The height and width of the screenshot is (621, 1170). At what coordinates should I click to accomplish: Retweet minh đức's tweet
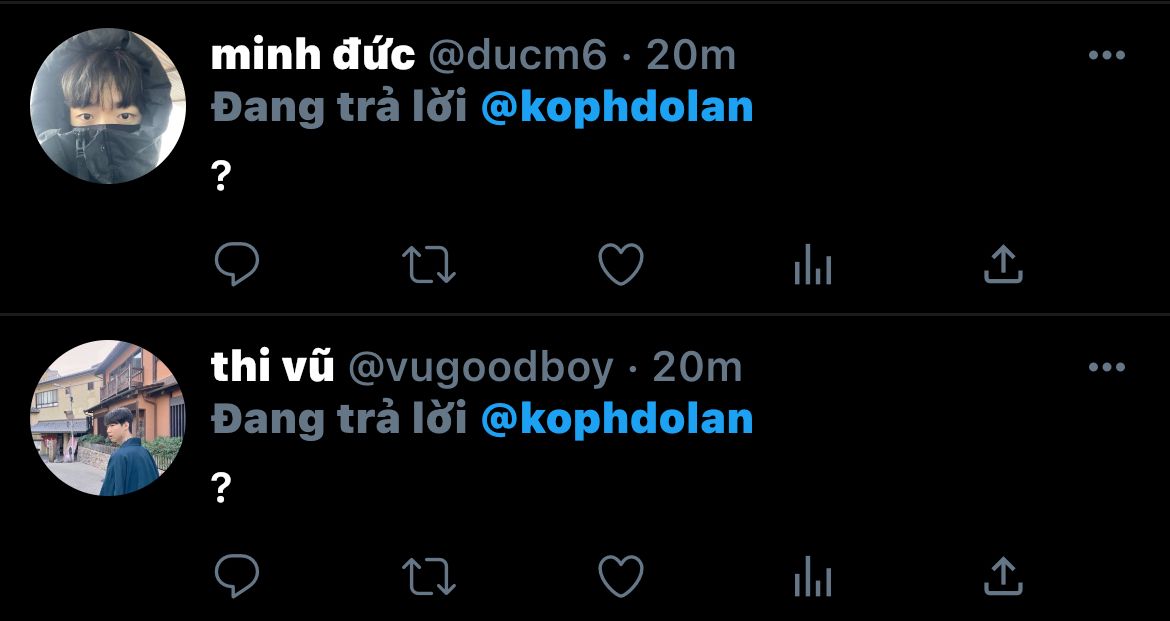click(x=429, y=264)
